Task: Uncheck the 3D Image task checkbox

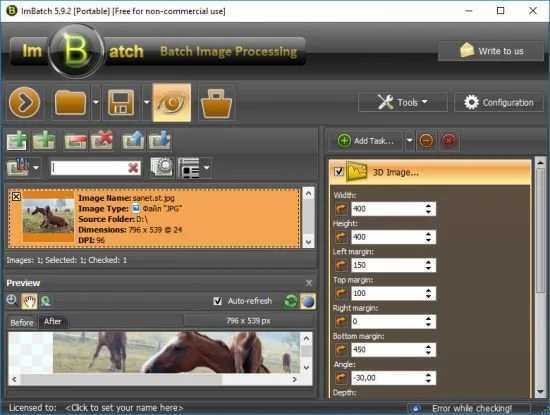Action: pyautogui.click(x=339, y=172)
